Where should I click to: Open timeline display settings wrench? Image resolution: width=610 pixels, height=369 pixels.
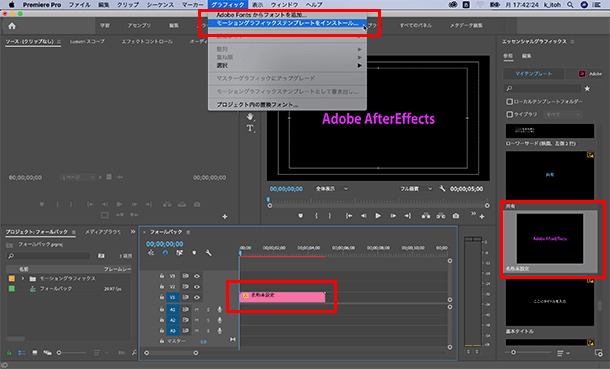pos(209,253)
